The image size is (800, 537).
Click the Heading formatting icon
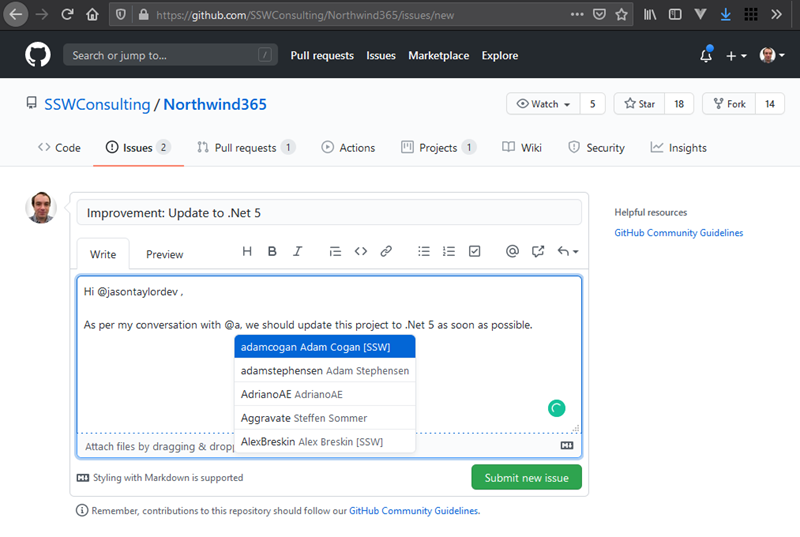point(247,252)
